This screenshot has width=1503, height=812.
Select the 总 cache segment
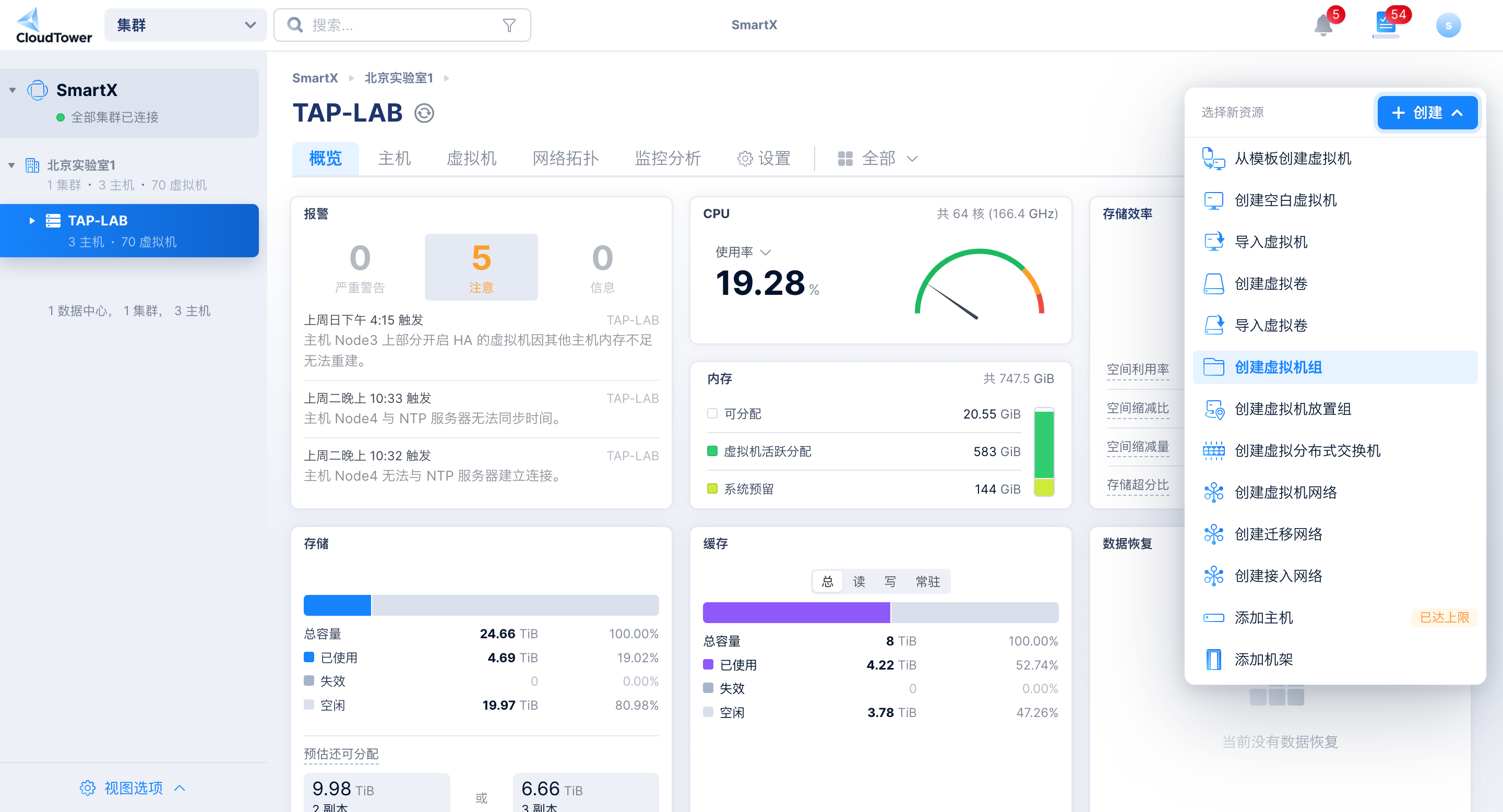click(827, 581)
